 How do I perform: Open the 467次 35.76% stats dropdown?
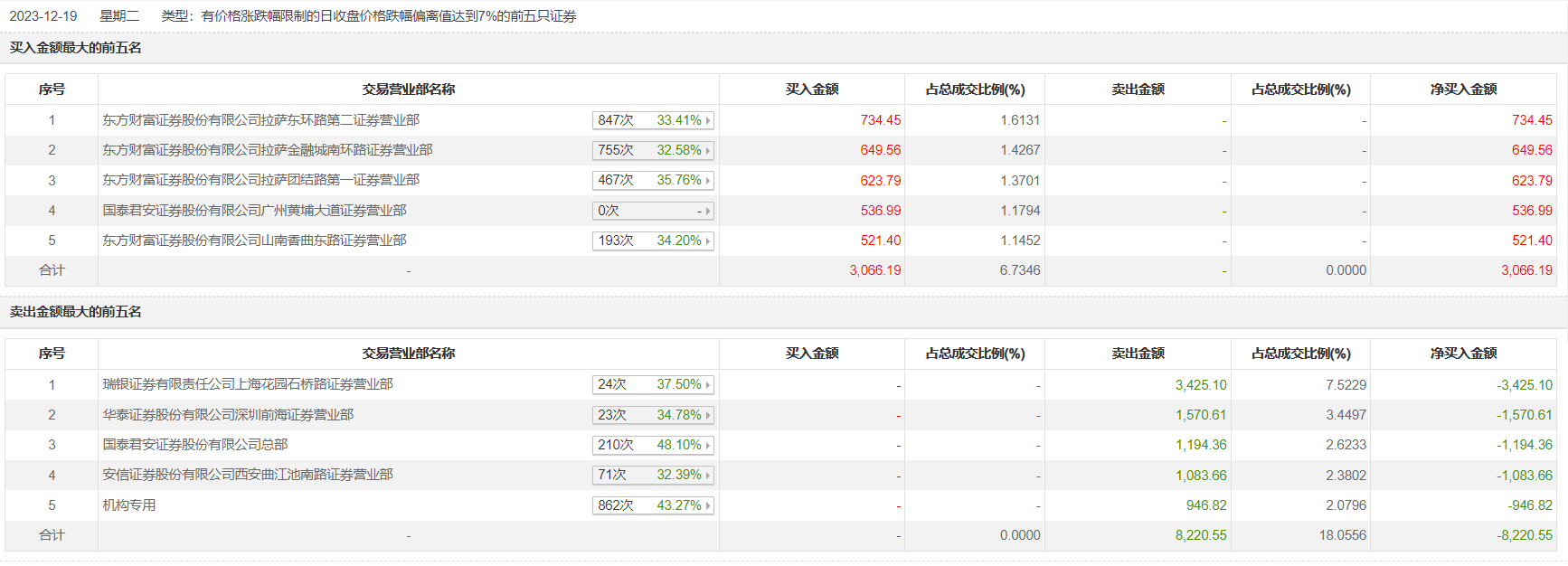(x=653, y=180)
